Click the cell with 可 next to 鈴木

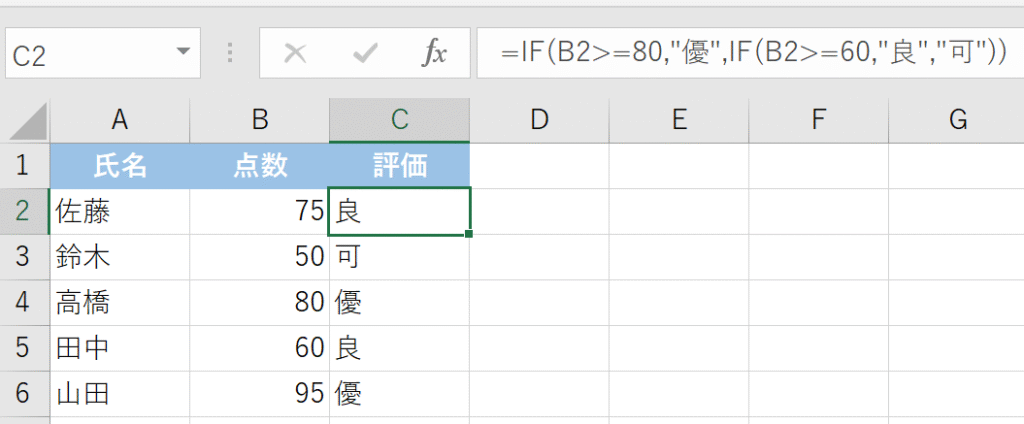(399, 257)
